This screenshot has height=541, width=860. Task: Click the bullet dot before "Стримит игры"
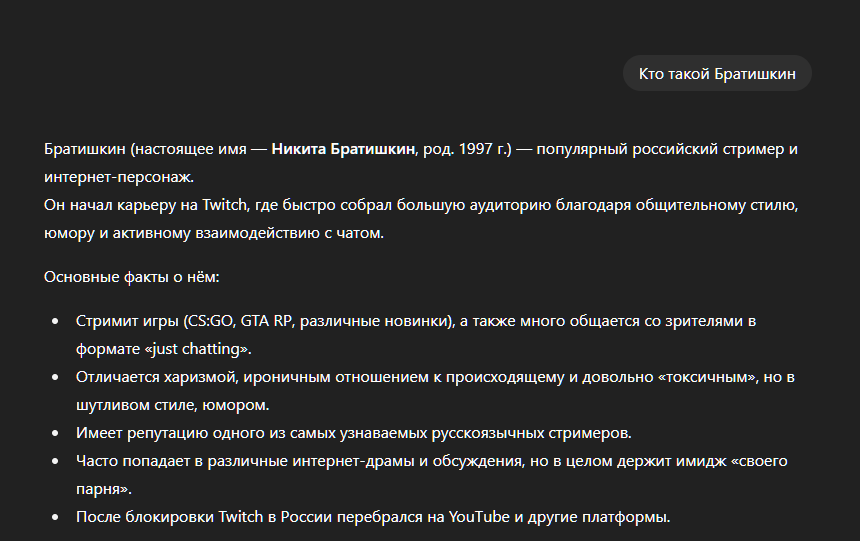[54, 322]
